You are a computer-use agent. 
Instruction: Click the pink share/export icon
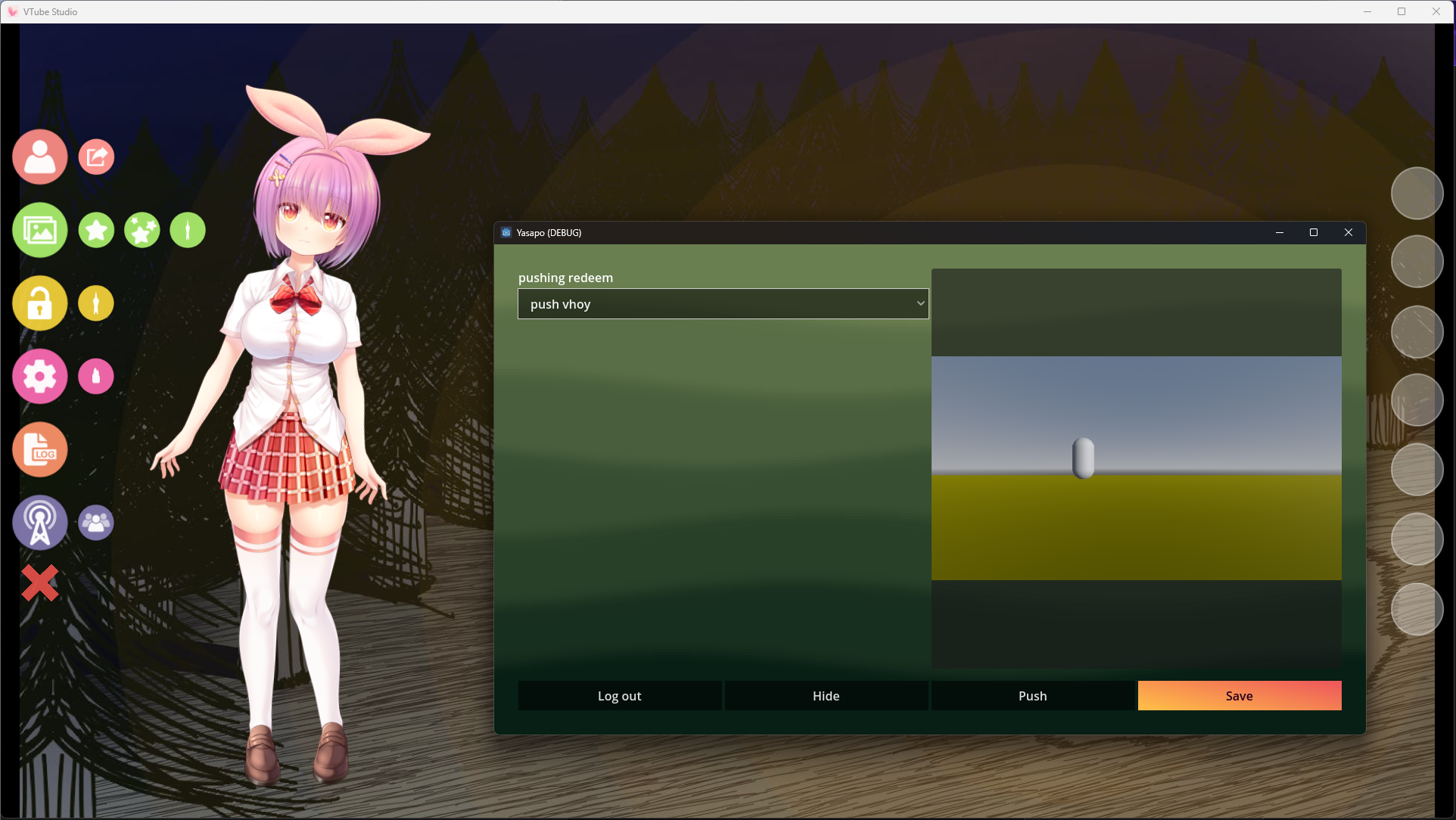click(x=96, y=157)
